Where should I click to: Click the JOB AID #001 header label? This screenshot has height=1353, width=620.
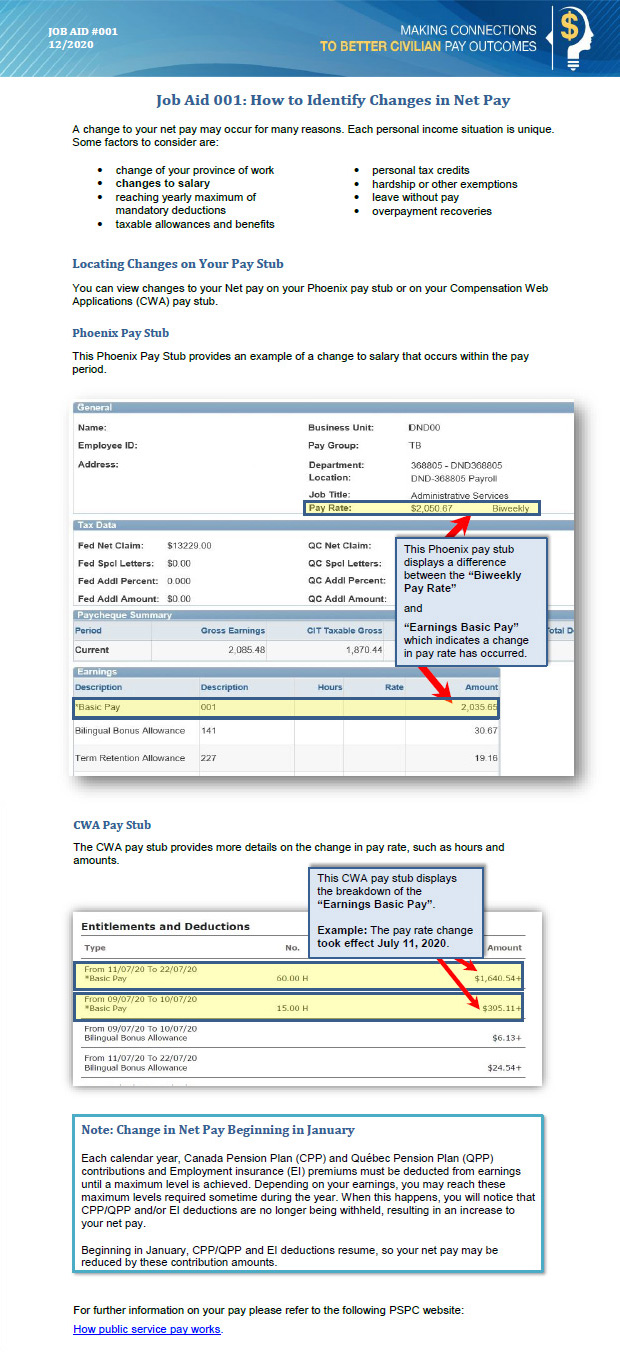click(82, 31)
